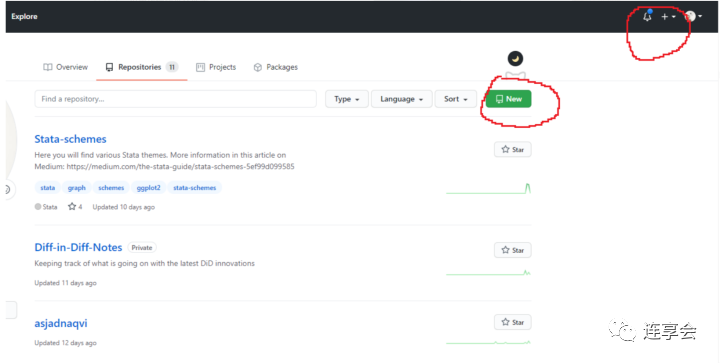The width and height of the screenshot is (720, 363).
Task: Star the asjadnaqvi repository
Action: pyautogui.click(x=512, y=322)
